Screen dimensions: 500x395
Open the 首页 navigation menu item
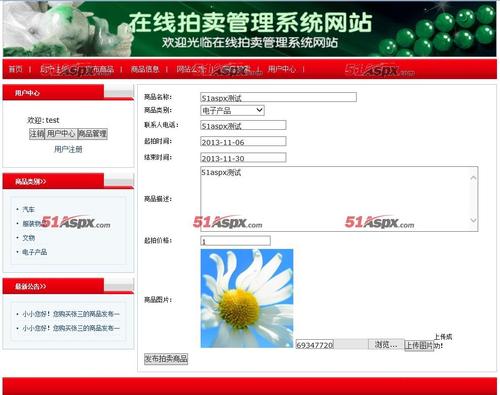15,69
